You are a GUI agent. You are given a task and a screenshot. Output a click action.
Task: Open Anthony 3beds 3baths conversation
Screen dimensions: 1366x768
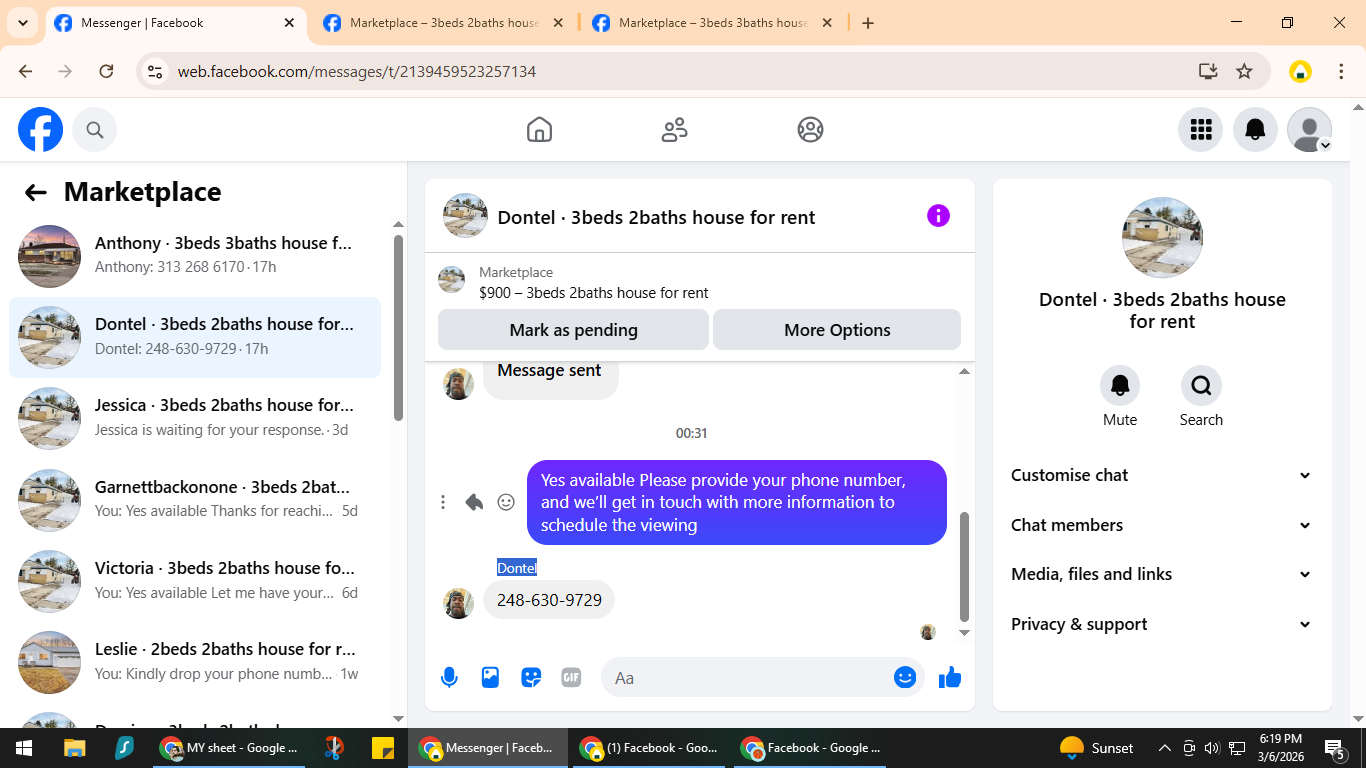click(195, 256)
